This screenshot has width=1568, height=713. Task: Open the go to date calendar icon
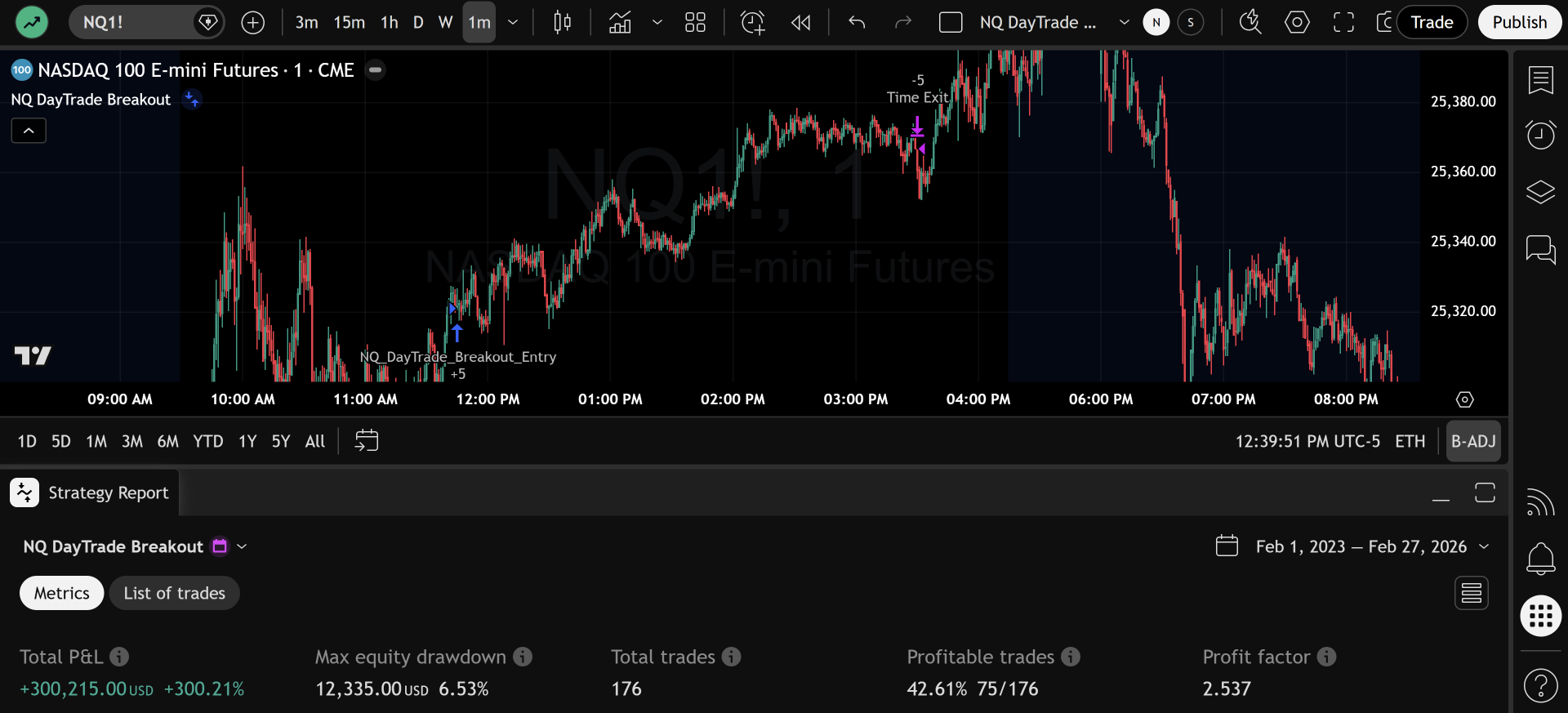coord(367,441)
